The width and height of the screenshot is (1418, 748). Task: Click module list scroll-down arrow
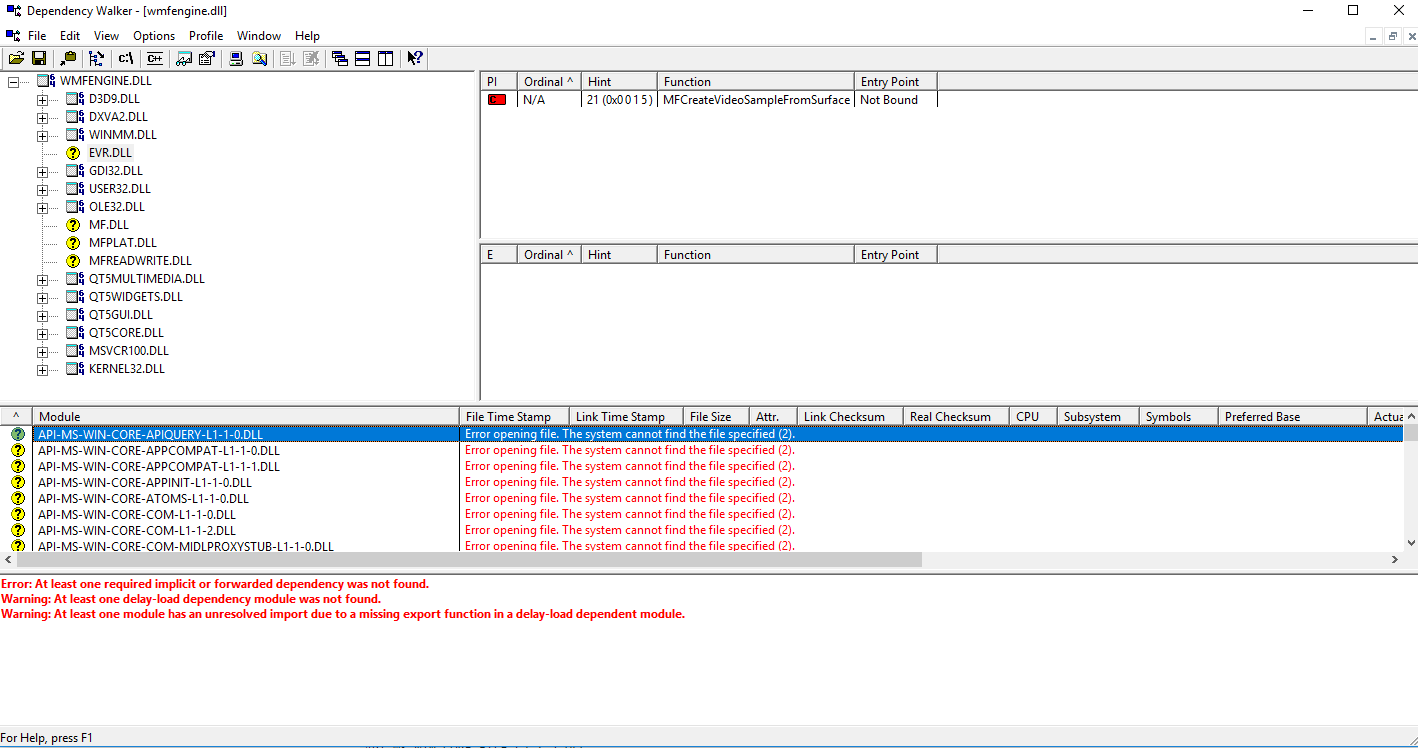click(1410, 543)
